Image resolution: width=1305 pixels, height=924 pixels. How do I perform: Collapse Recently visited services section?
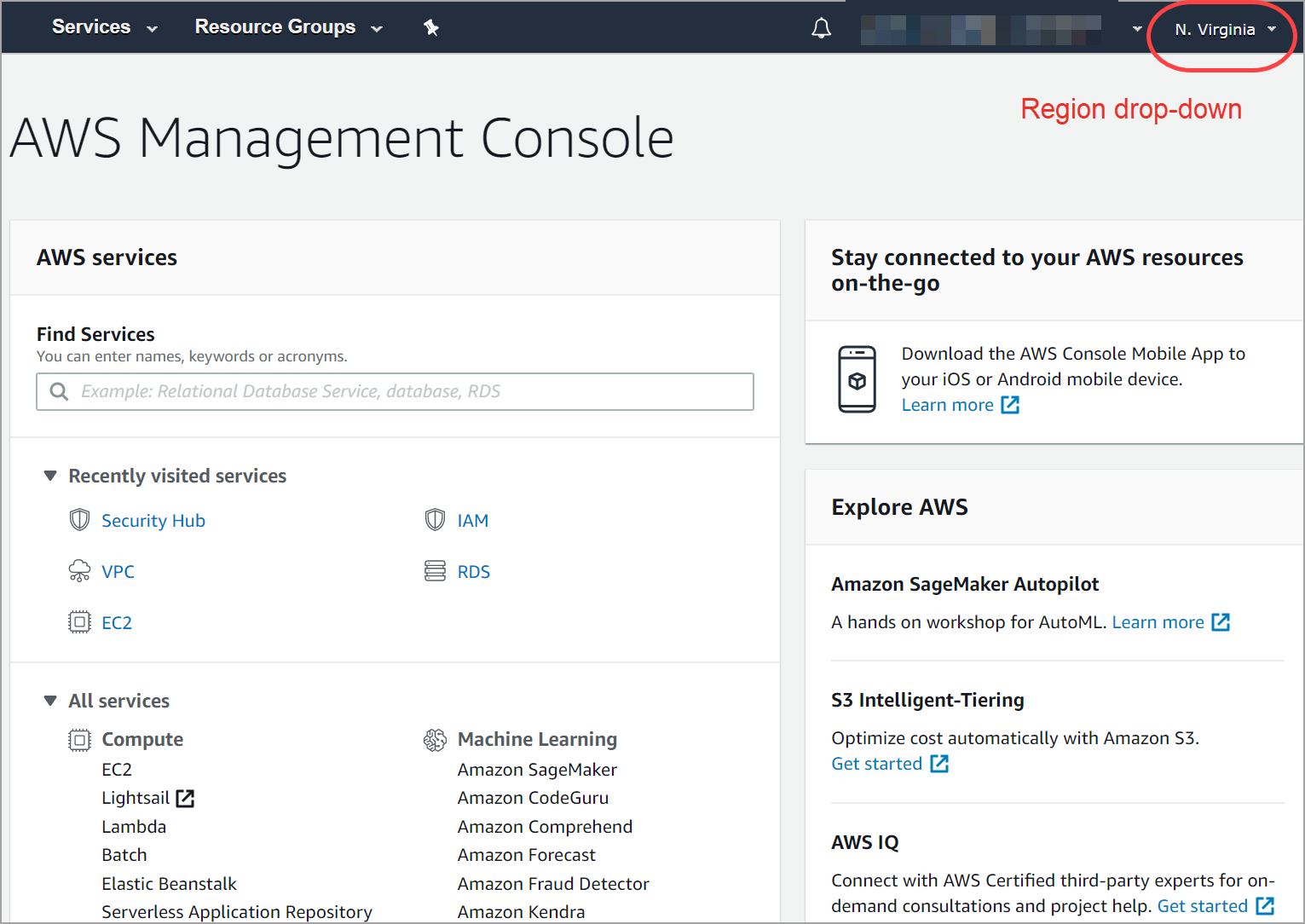50,476
